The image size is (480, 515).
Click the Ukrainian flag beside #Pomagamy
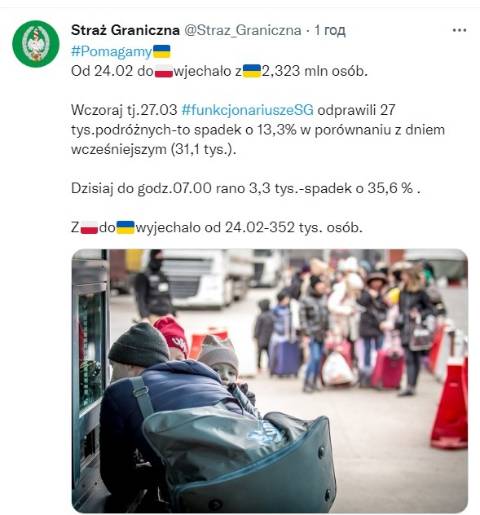[x=162, y=51]
